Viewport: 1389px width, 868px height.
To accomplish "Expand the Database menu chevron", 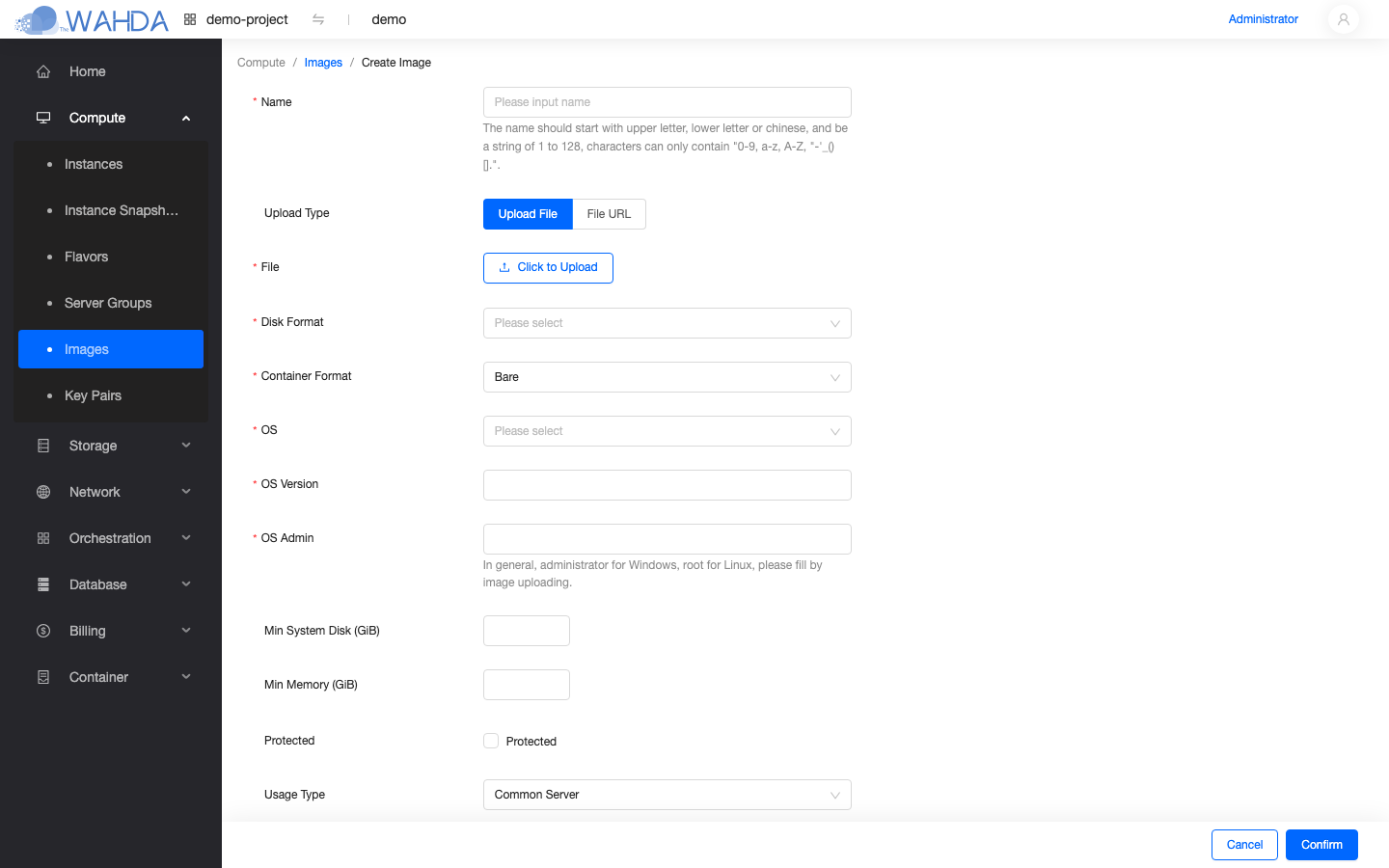I will click(x=186, y=584).
